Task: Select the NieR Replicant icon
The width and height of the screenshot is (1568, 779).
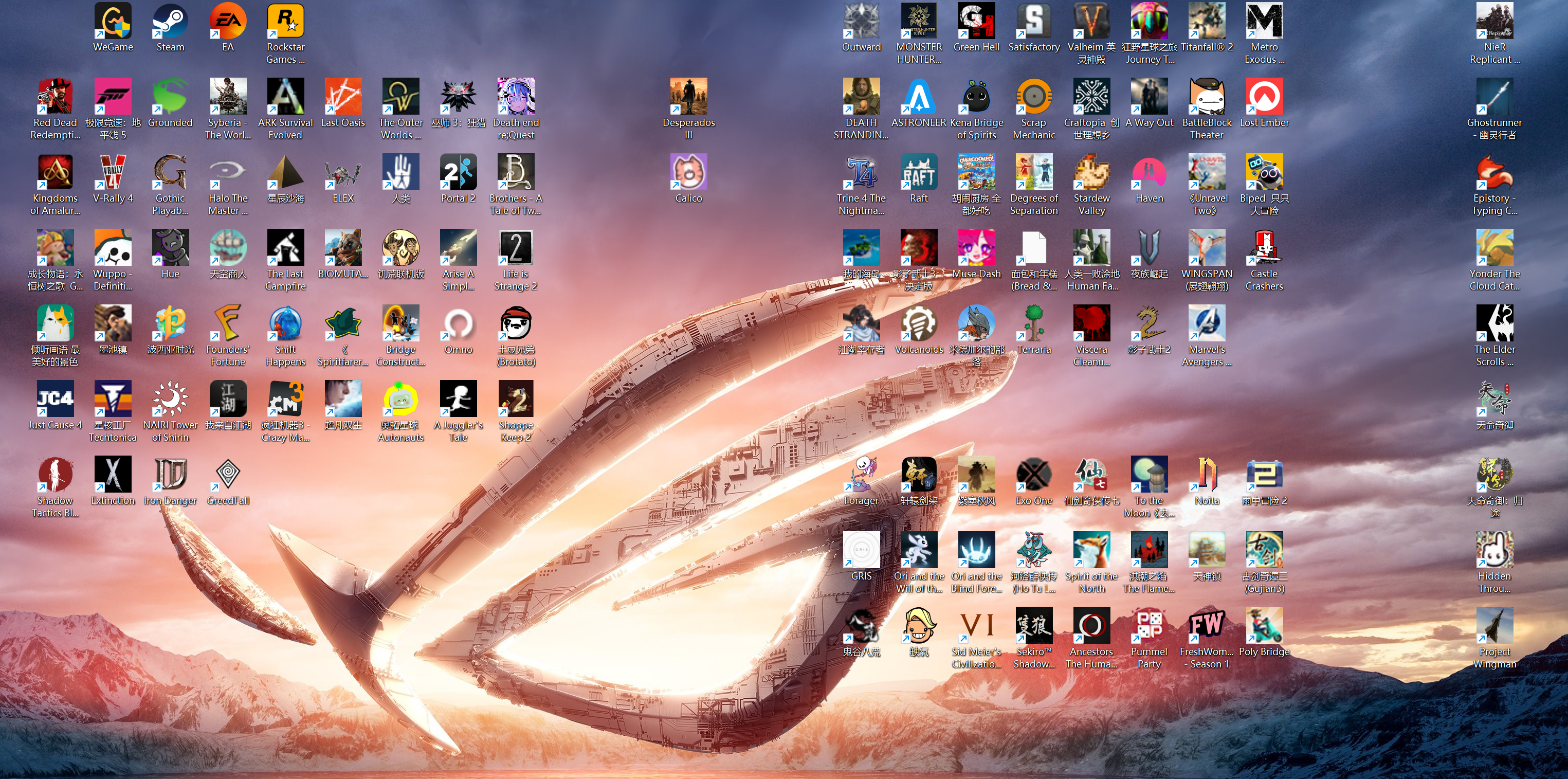Action: [x=1494, y=21]
